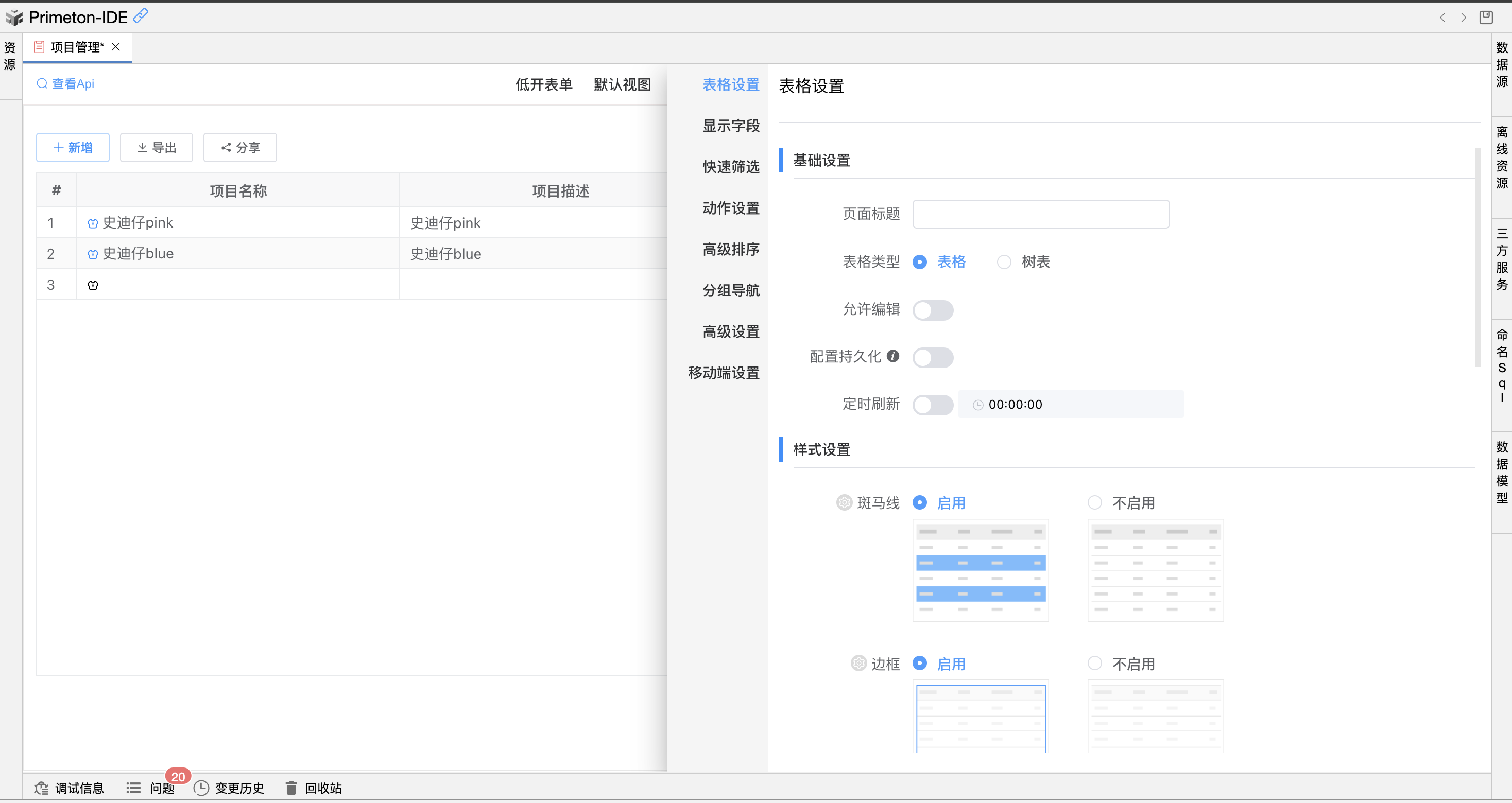The image size is (1512, 803).
Task: Click the info icon beside 配置持久化
Action: coord(893,356)
